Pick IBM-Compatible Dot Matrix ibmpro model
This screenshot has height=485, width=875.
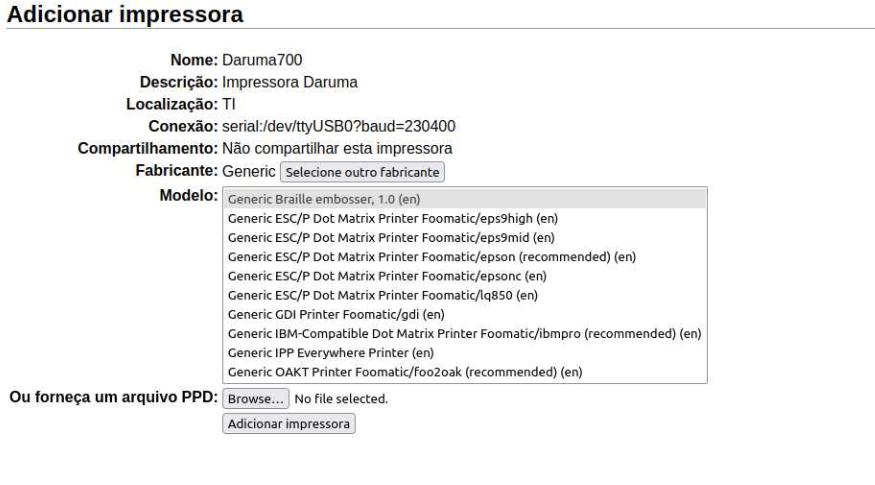[x=464, y=333]
